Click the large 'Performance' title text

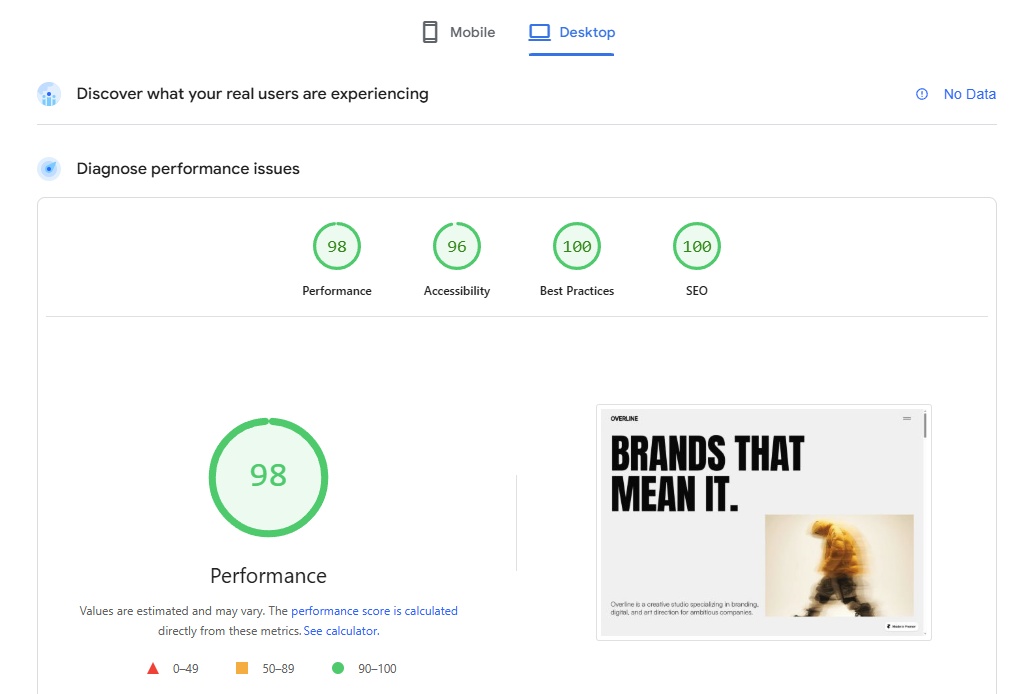(x=268, y=575)
